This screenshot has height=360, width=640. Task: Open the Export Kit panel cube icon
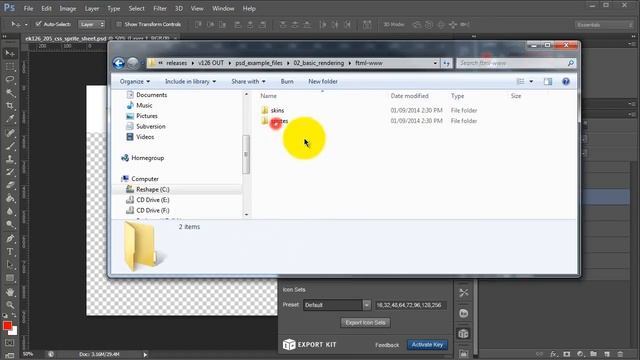pos(464,334)
